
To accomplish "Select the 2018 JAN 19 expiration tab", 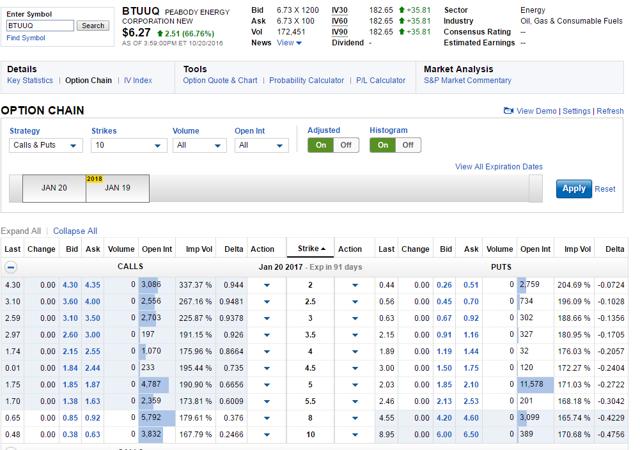I will 118,188.
